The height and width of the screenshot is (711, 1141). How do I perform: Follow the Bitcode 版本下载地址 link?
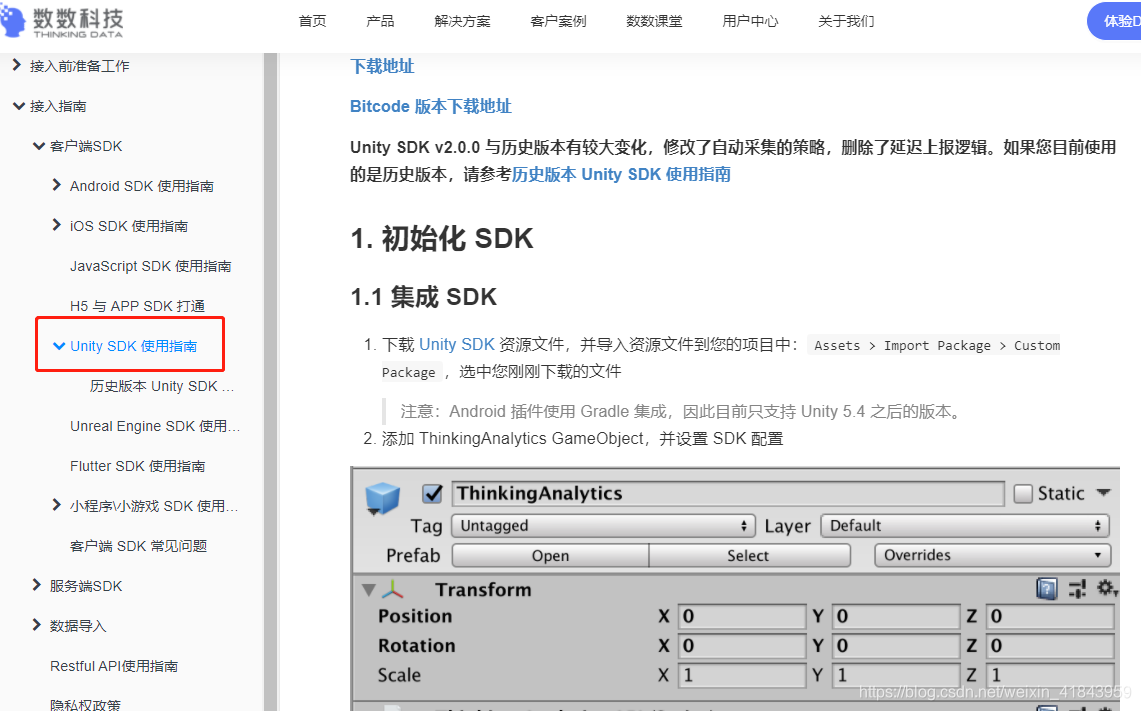pos(431,106)
